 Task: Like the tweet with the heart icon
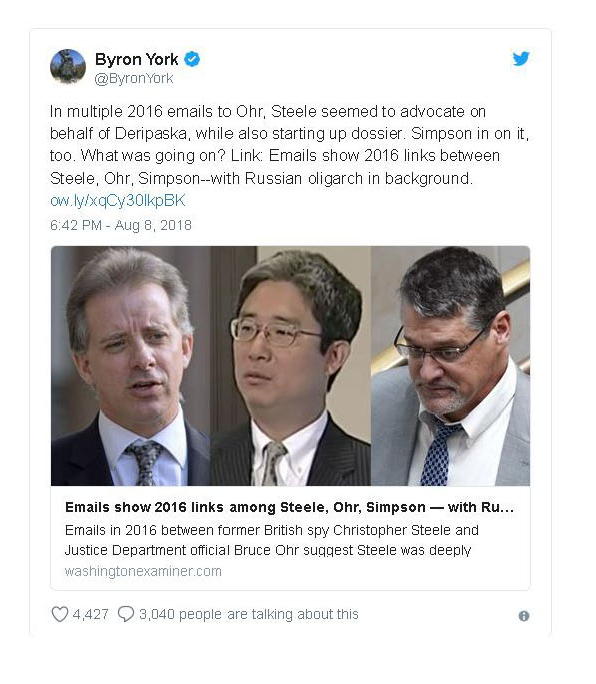tap(60, 614)
